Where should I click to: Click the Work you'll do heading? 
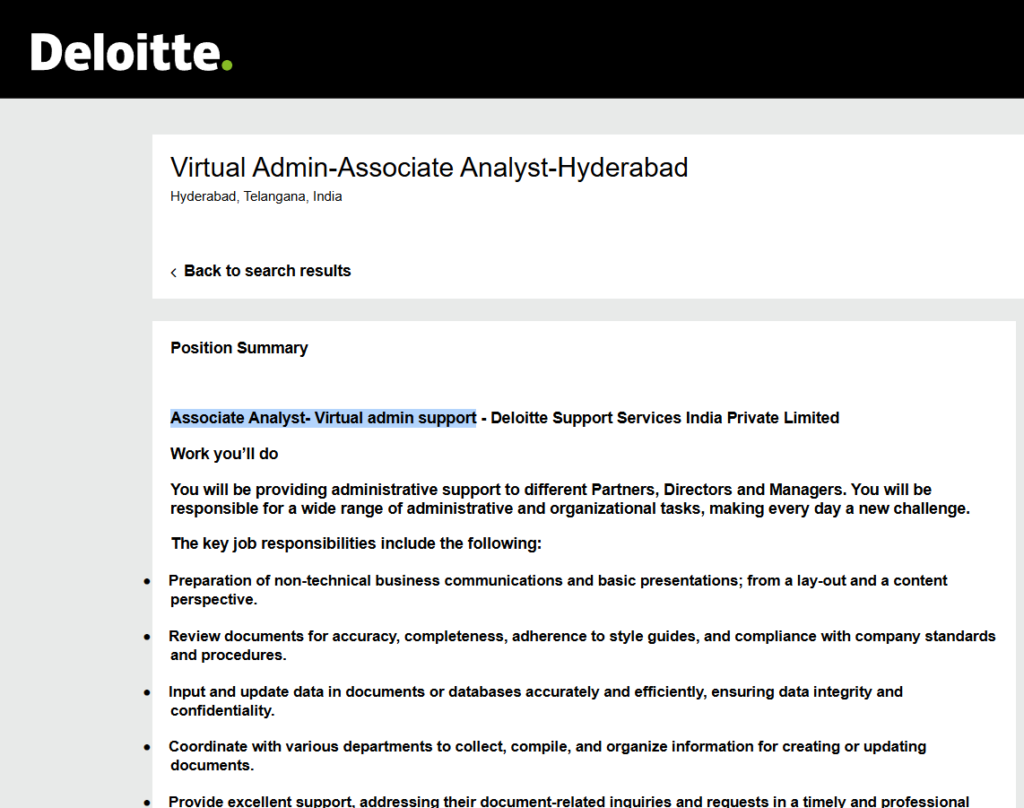point(224,454)
